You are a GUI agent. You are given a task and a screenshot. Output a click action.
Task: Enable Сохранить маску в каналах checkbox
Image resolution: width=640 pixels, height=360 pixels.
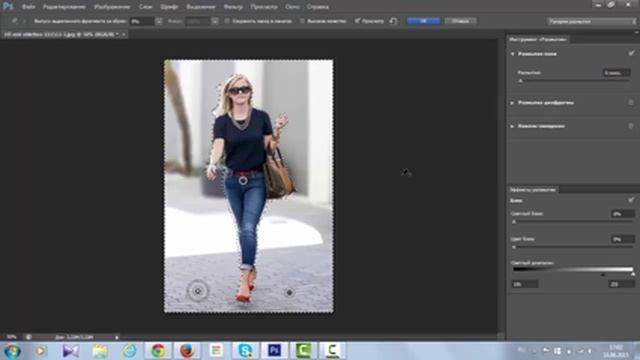tap(227, 21)
